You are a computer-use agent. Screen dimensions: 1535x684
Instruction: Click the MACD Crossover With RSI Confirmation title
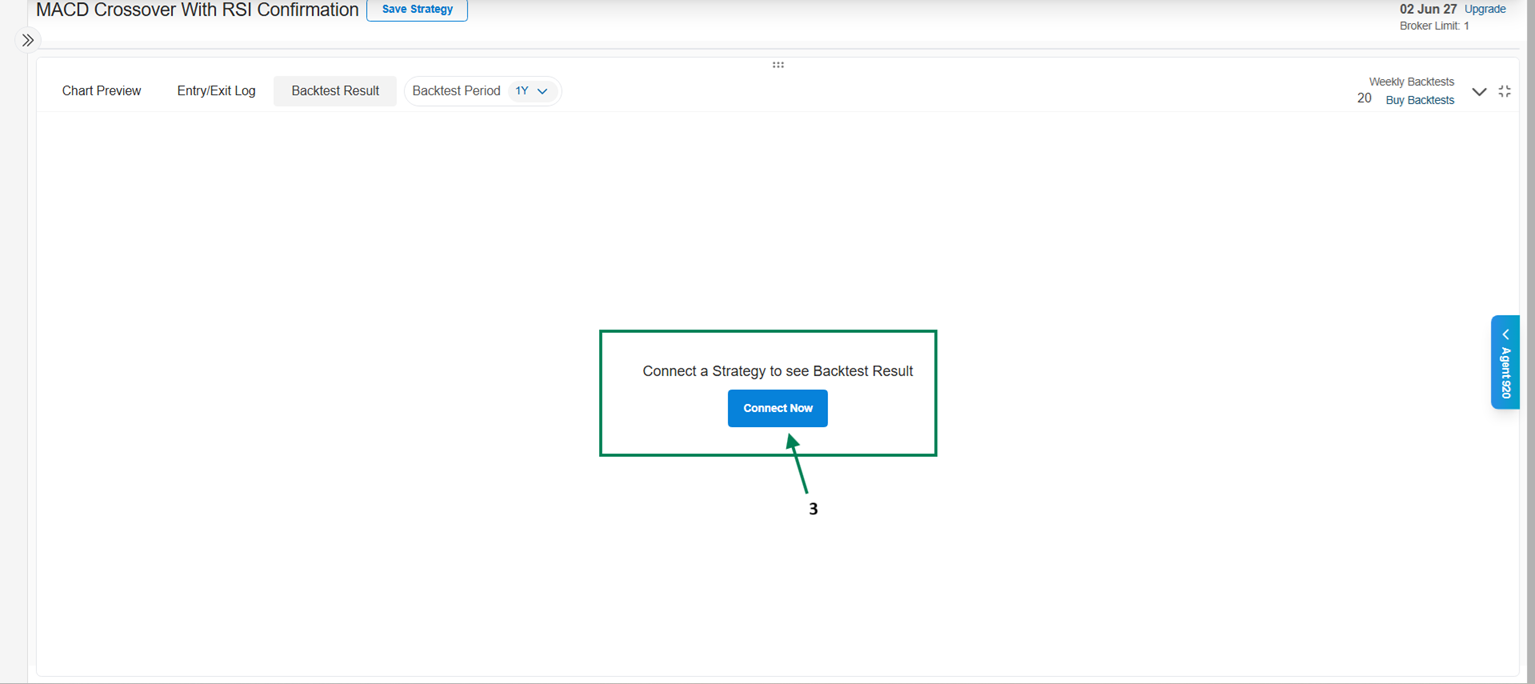click(x=197, y=10)
